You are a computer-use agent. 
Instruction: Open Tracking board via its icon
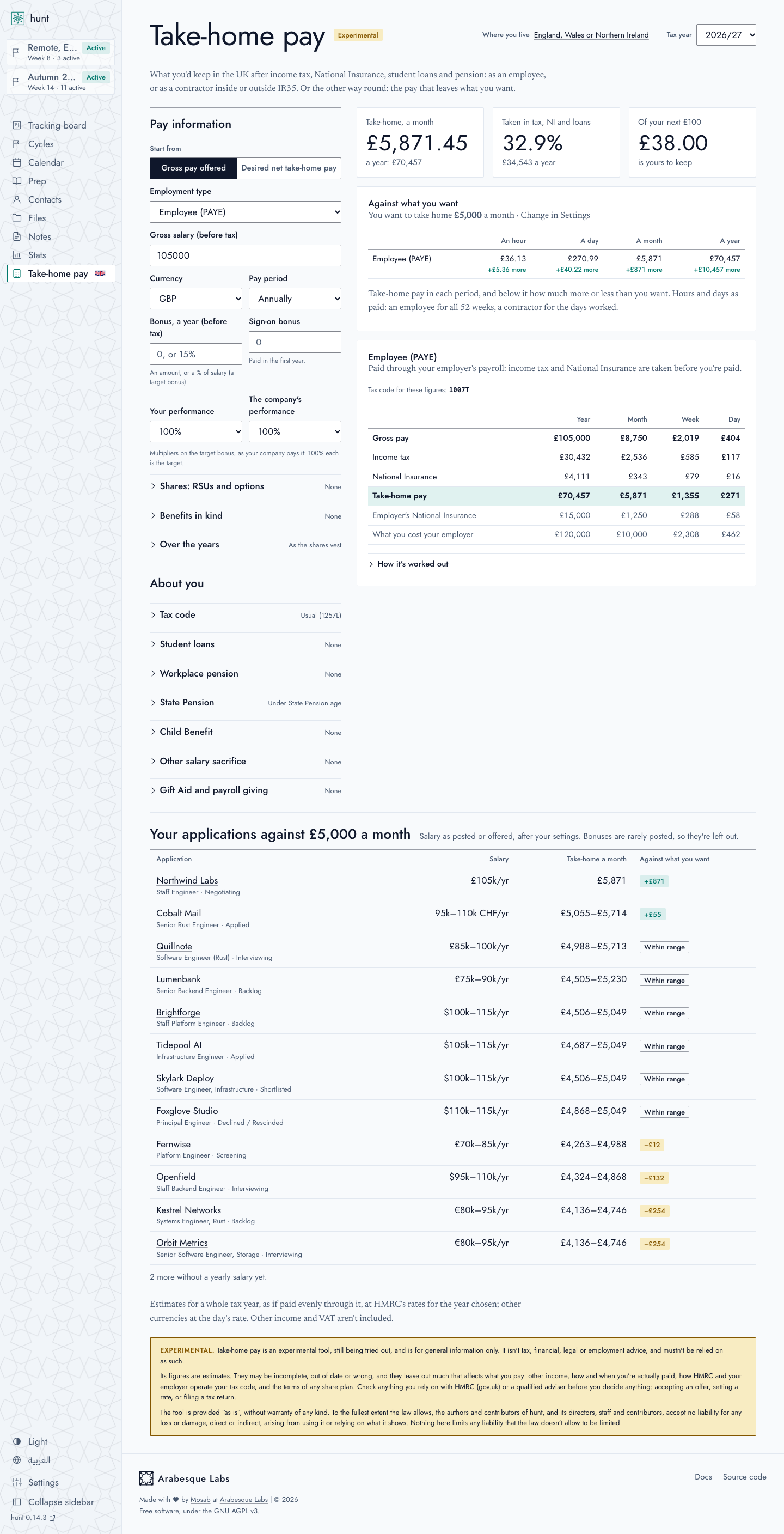click(17, 125)
